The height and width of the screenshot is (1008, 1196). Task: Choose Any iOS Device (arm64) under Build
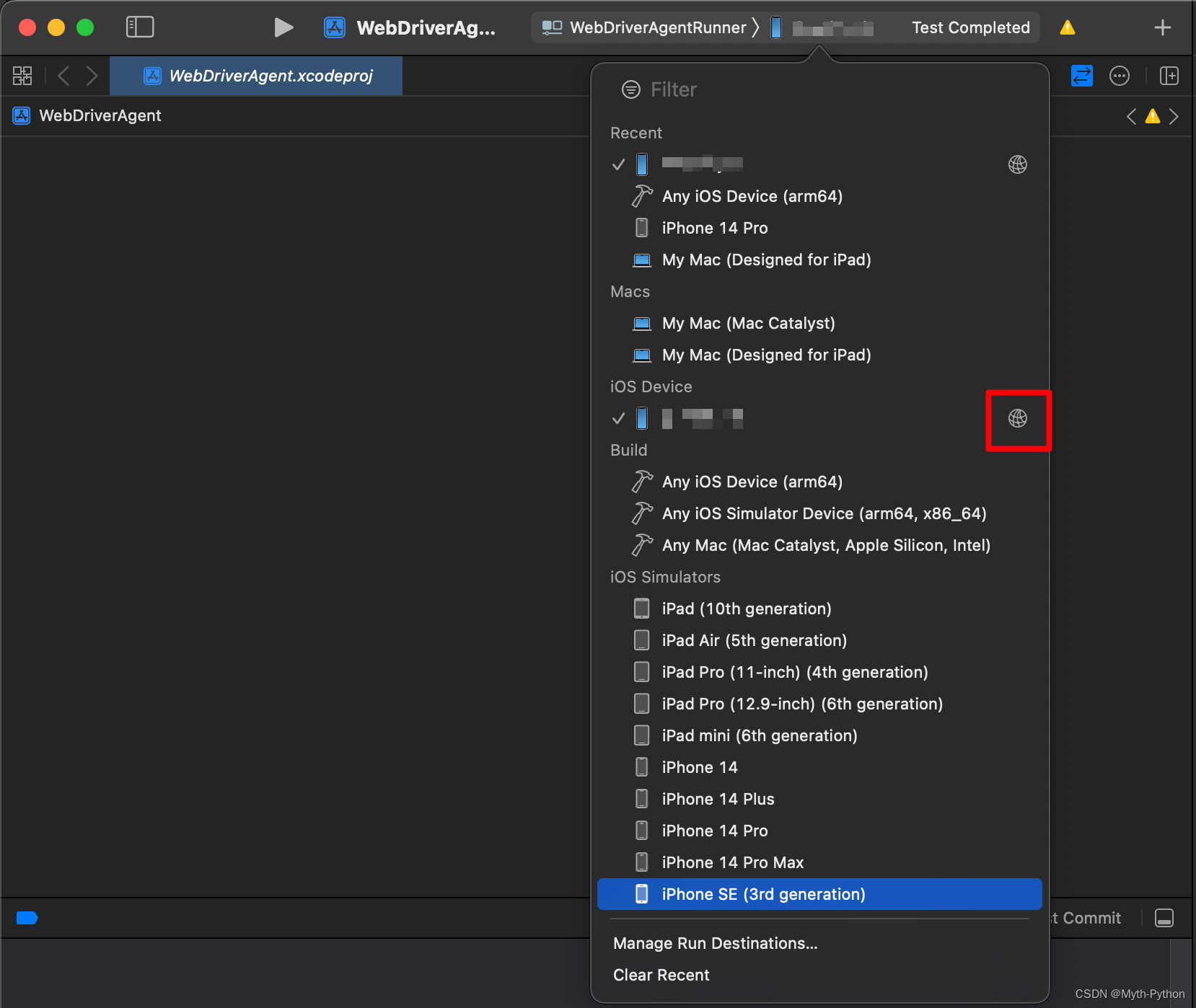tap(819, 482)
